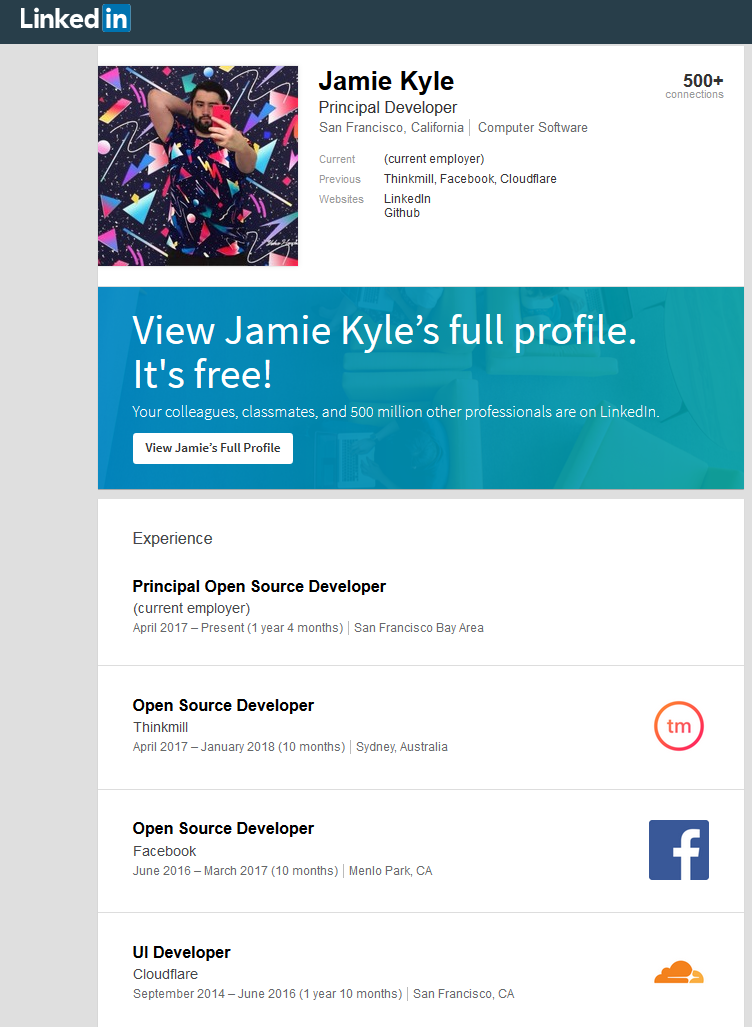This screenshot has height=1027, width=752.
Task: Click Facebook company name under experience
Action: pyautogui.click(x=164, y=851)
